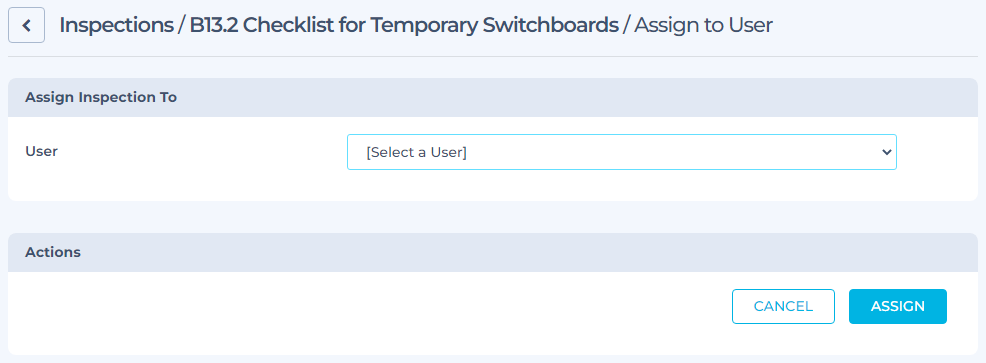Click the User field label
986x363 pixels.
pyautogui.click(x=42, y=151)
